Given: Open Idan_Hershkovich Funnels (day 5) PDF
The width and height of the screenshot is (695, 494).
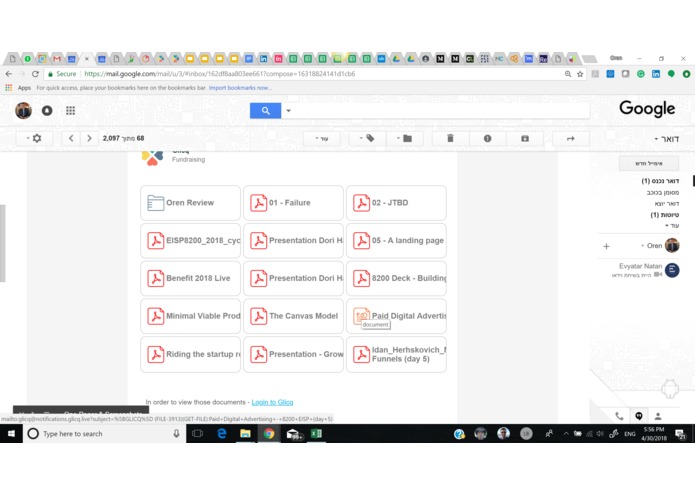Looking at the screenshot, I should coord(396,354).
